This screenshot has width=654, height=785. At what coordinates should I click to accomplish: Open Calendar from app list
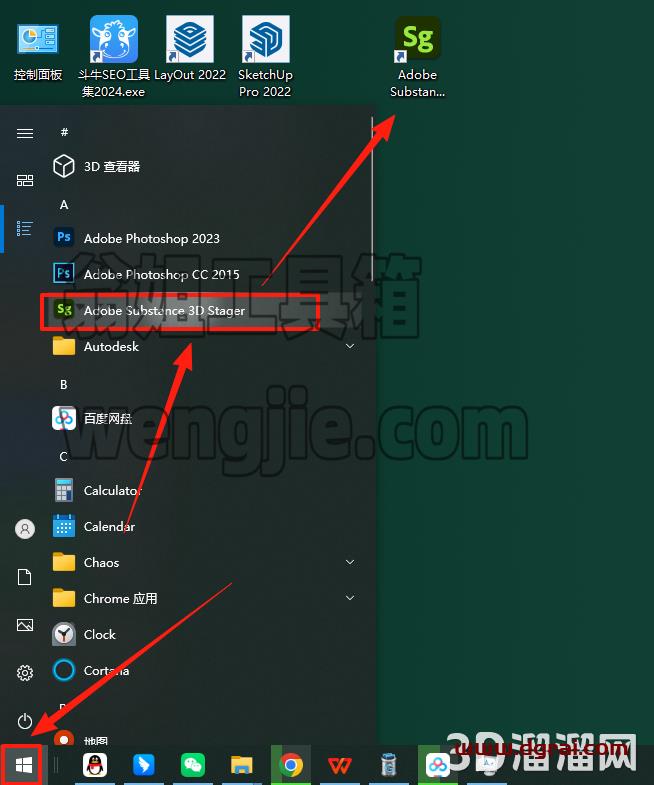pos(205,527)
